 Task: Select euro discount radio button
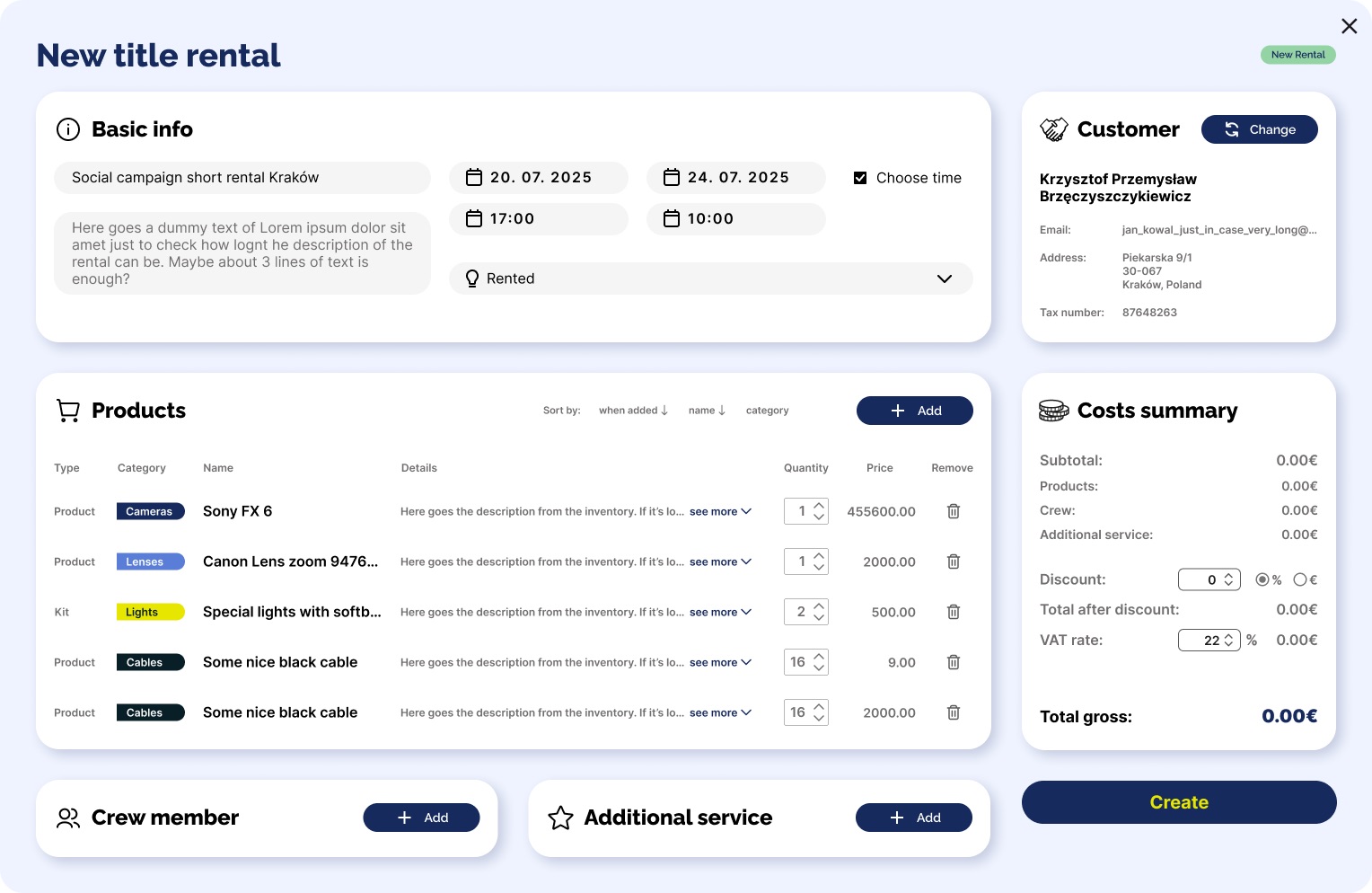pos(1300,579)
